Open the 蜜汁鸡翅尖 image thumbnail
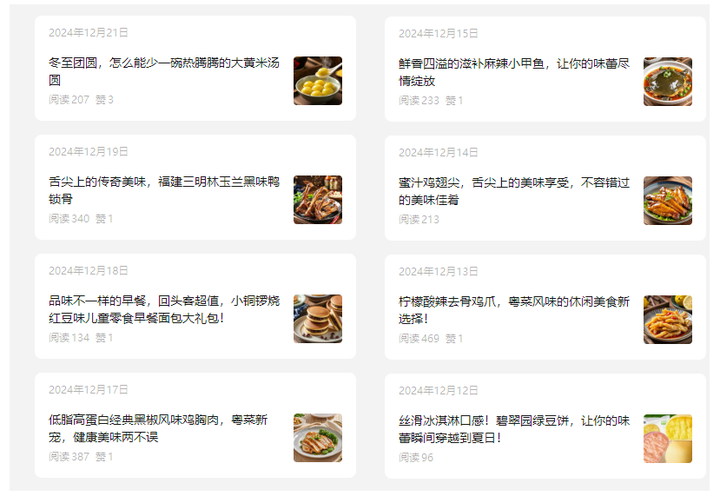720x503 pixels. 668,201
